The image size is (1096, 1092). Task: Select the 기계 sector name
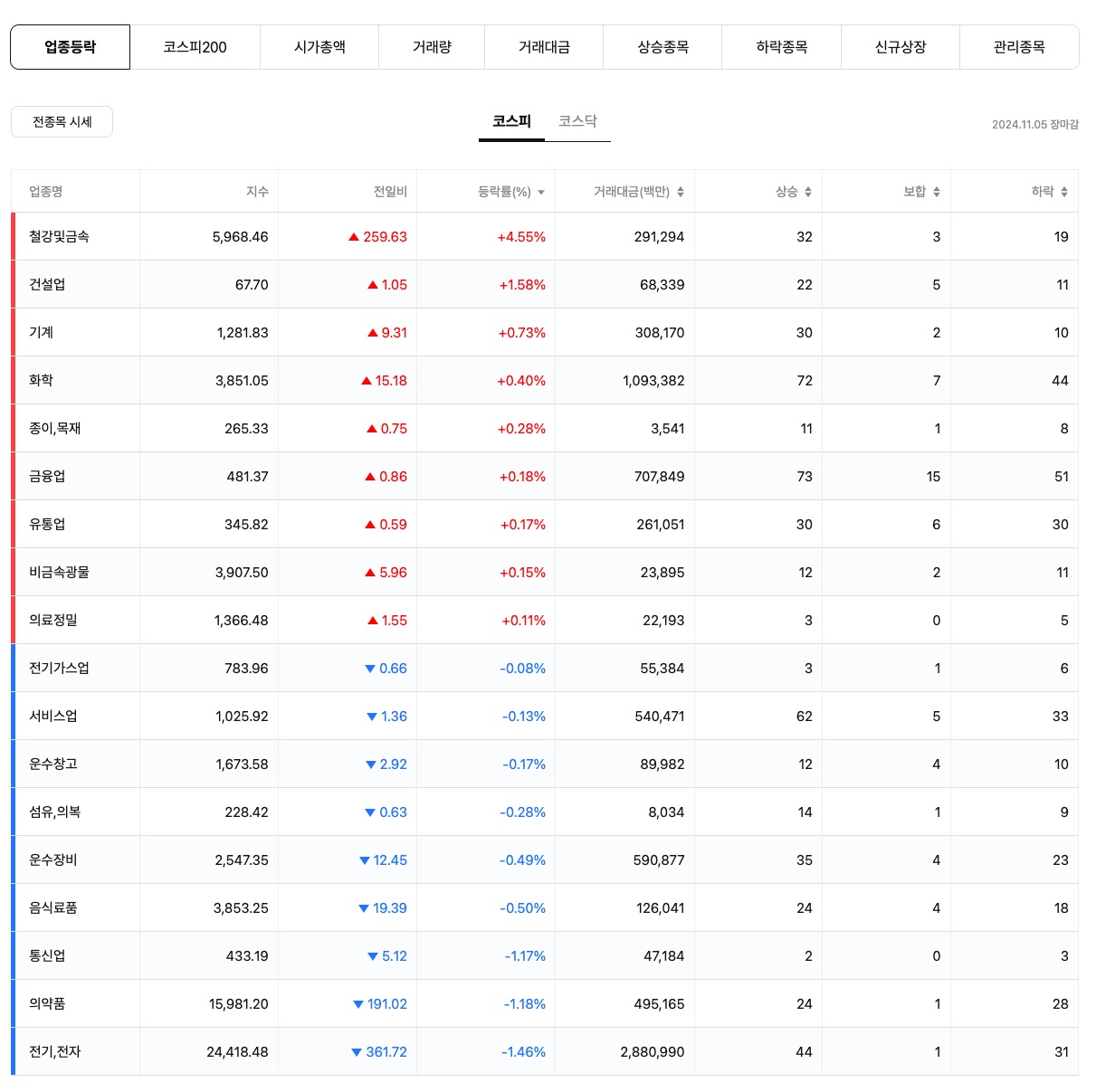coord(41,332)
